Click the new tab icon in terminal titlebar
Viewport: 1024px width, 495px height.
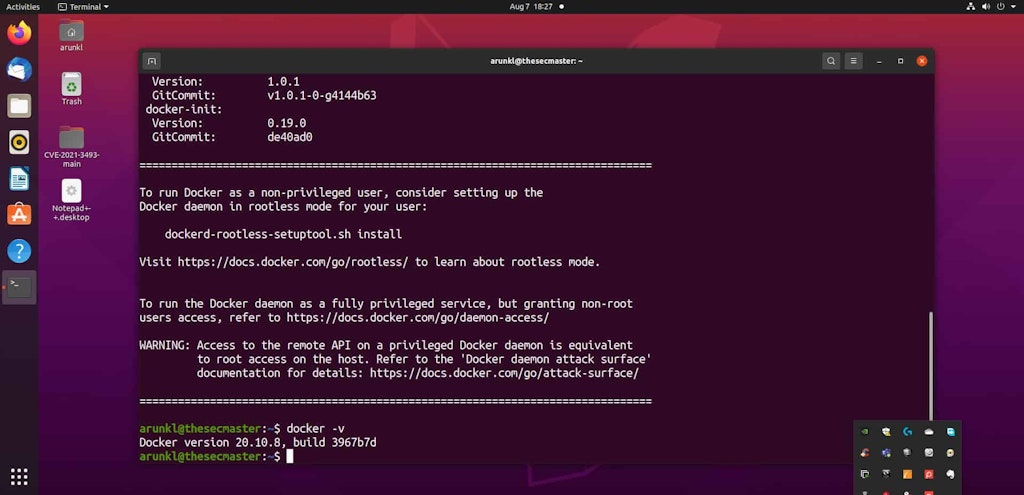[x=152, y=61]
